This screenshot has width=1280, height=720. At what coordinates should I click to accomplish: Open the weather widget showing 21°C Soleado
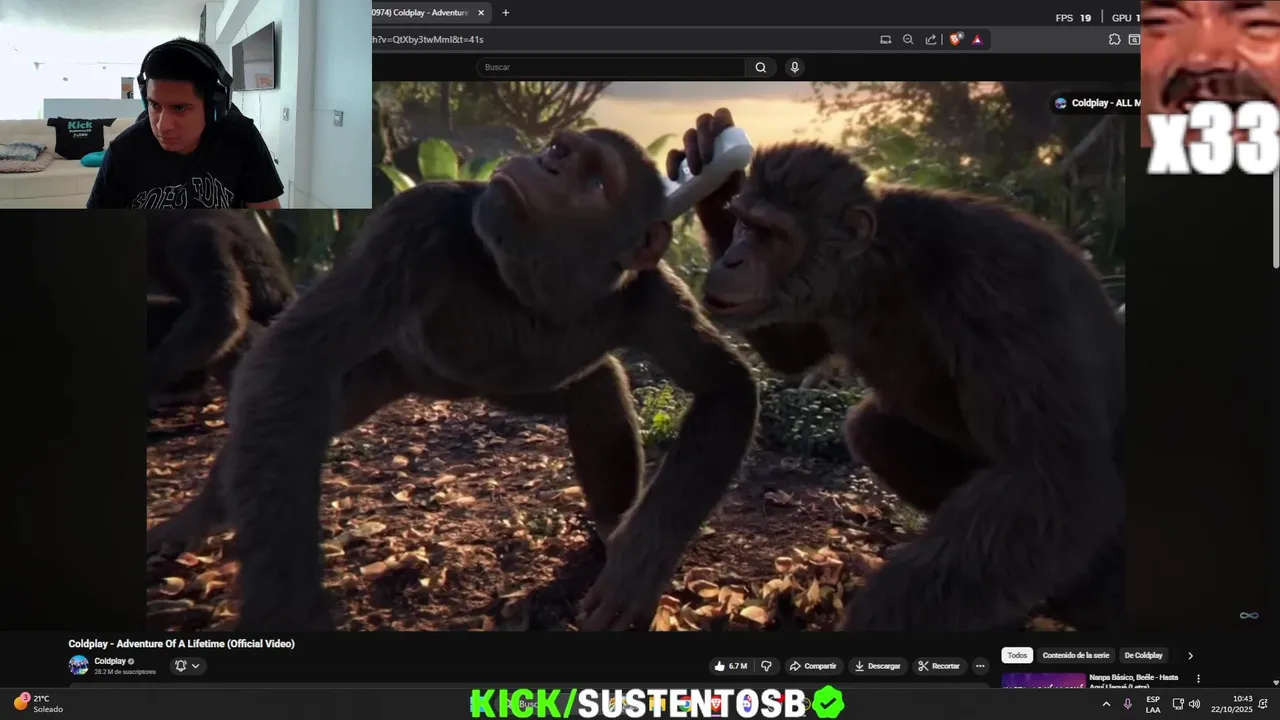click(x=40, y=703)
